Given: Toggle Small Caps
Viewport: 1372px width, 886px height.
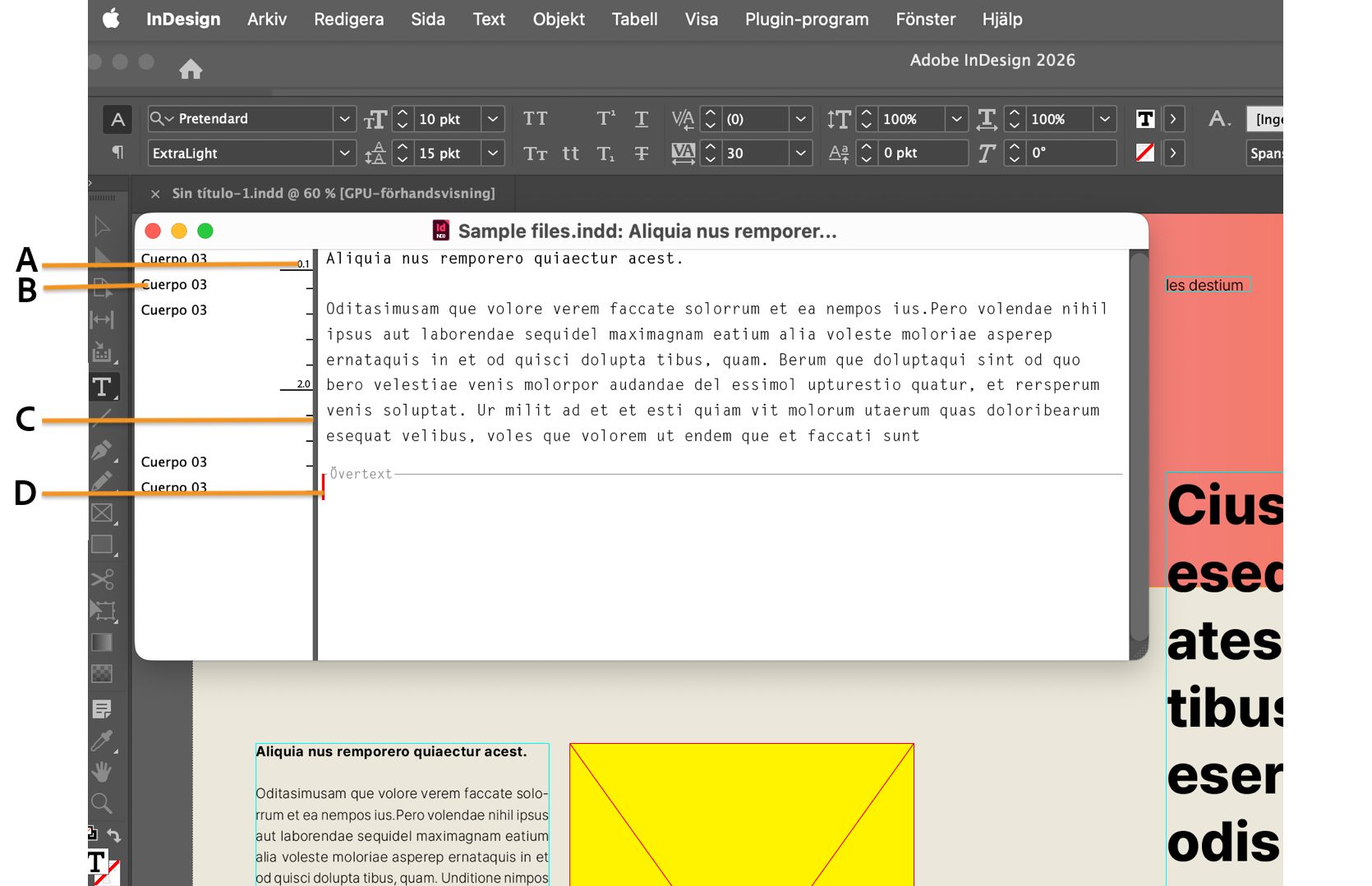Looking at the screenshot, I should point(535,154).
